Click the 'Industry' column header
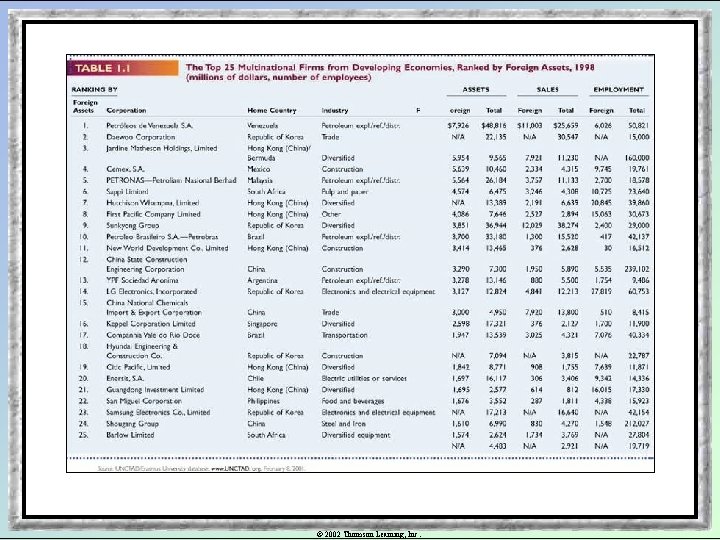This screenshot has width=720, height=540. click(x=335, y=111)
